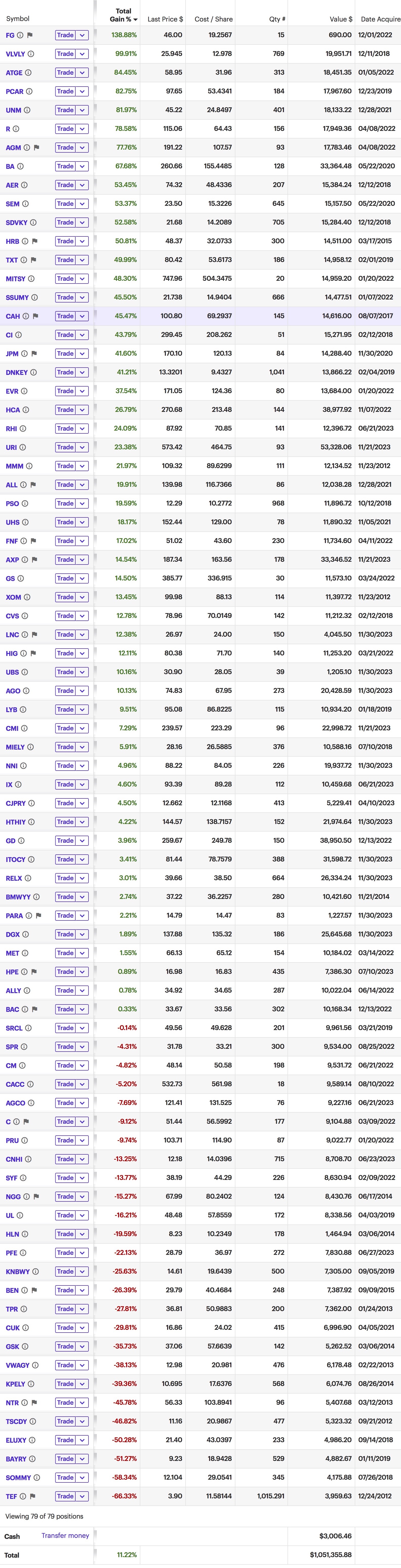Open the EVR symbol link
401x1568 pixels.
[12, 391]
